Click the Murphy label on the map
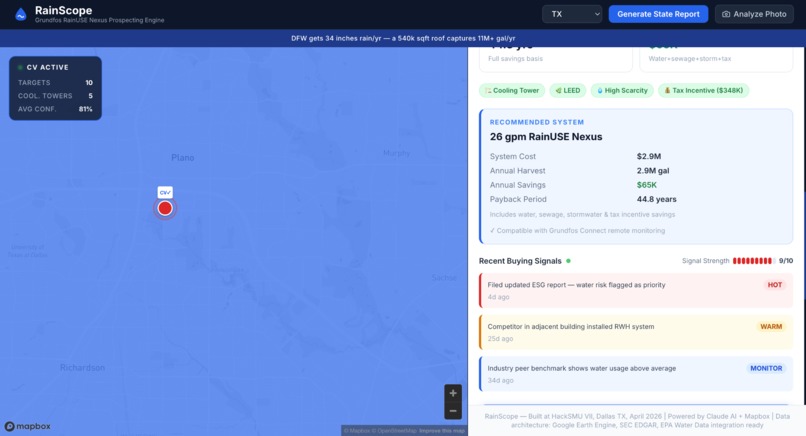Viewport: 806px width, 436px height. (396, 153)
